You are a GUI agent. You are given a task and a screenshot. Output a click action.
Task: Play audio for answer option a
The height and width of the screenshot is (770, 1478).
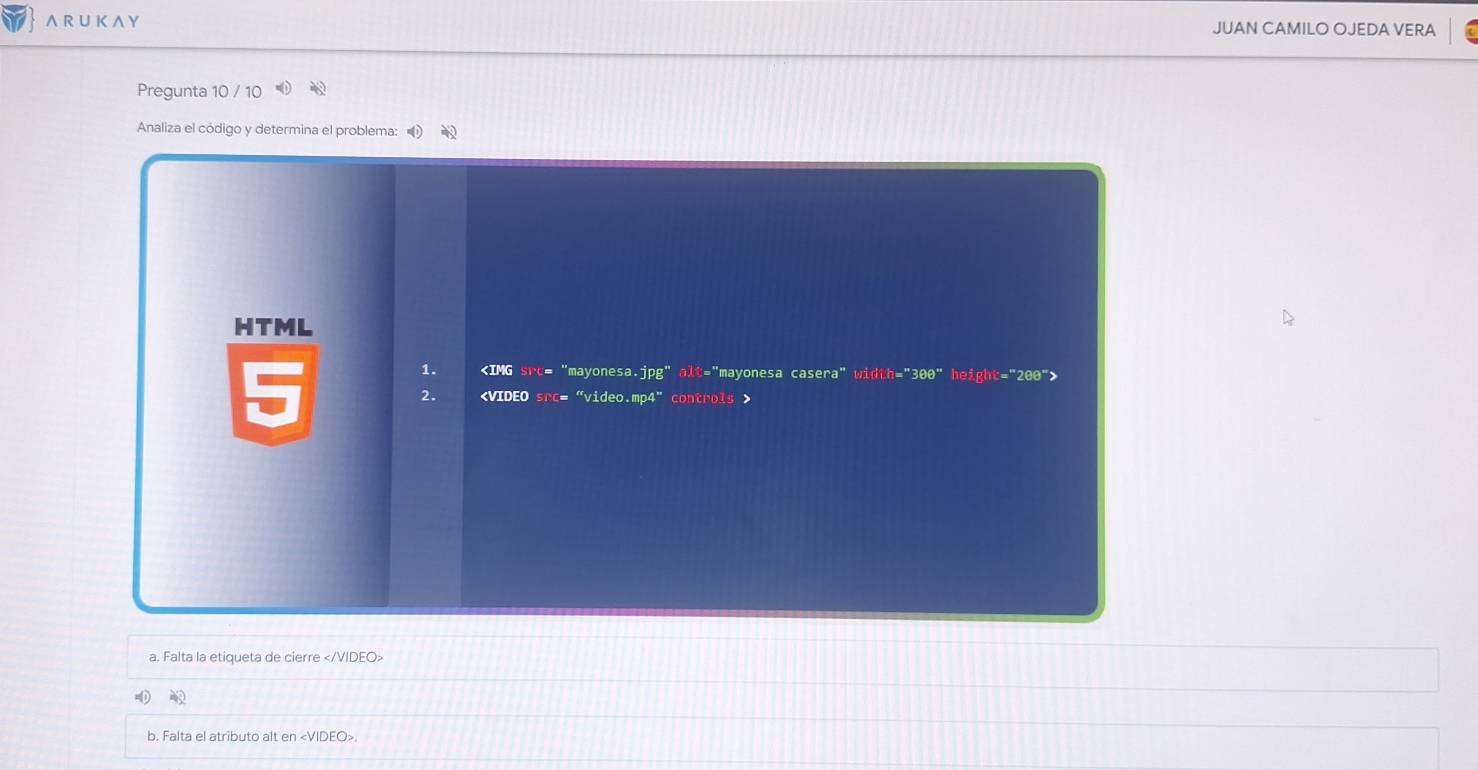[x=144, y=697]
